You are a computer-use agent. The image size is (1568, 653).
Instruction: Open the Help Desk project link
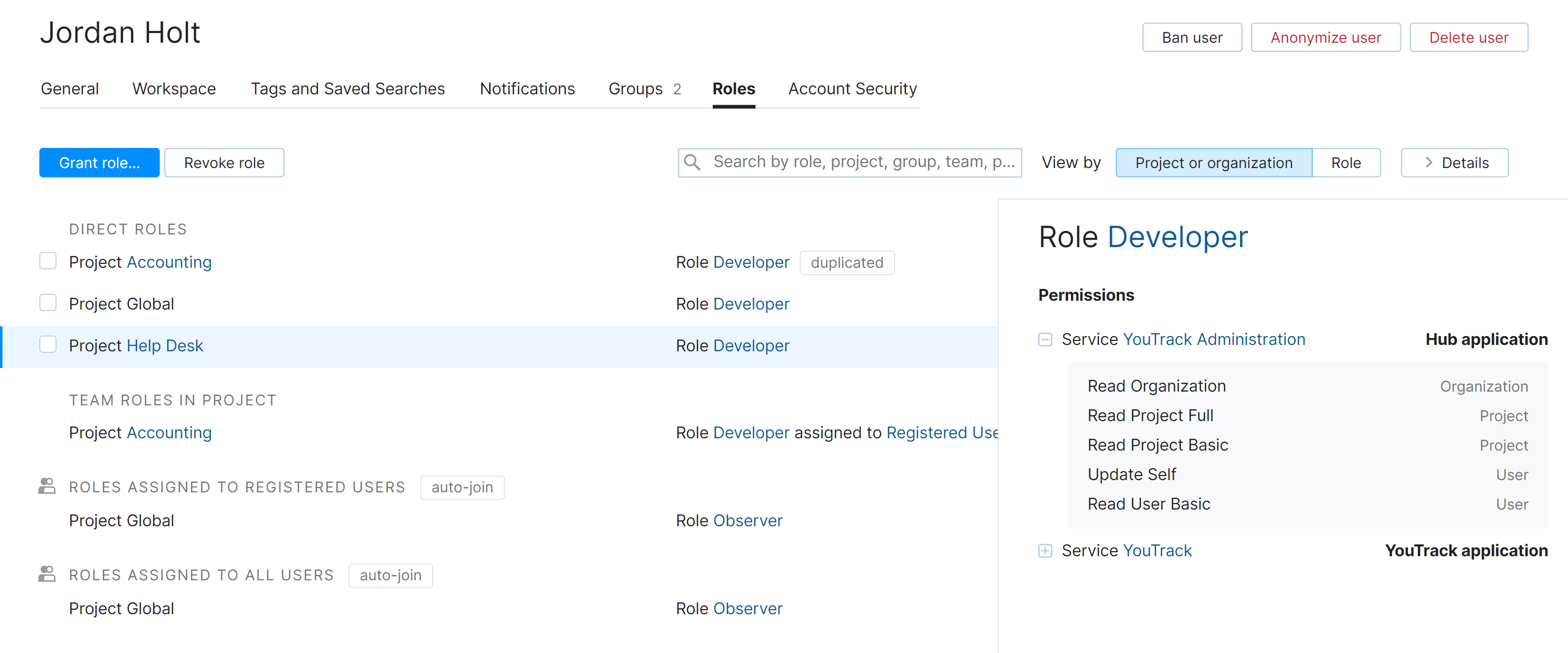pyautogui.click(x=165, y=346)
